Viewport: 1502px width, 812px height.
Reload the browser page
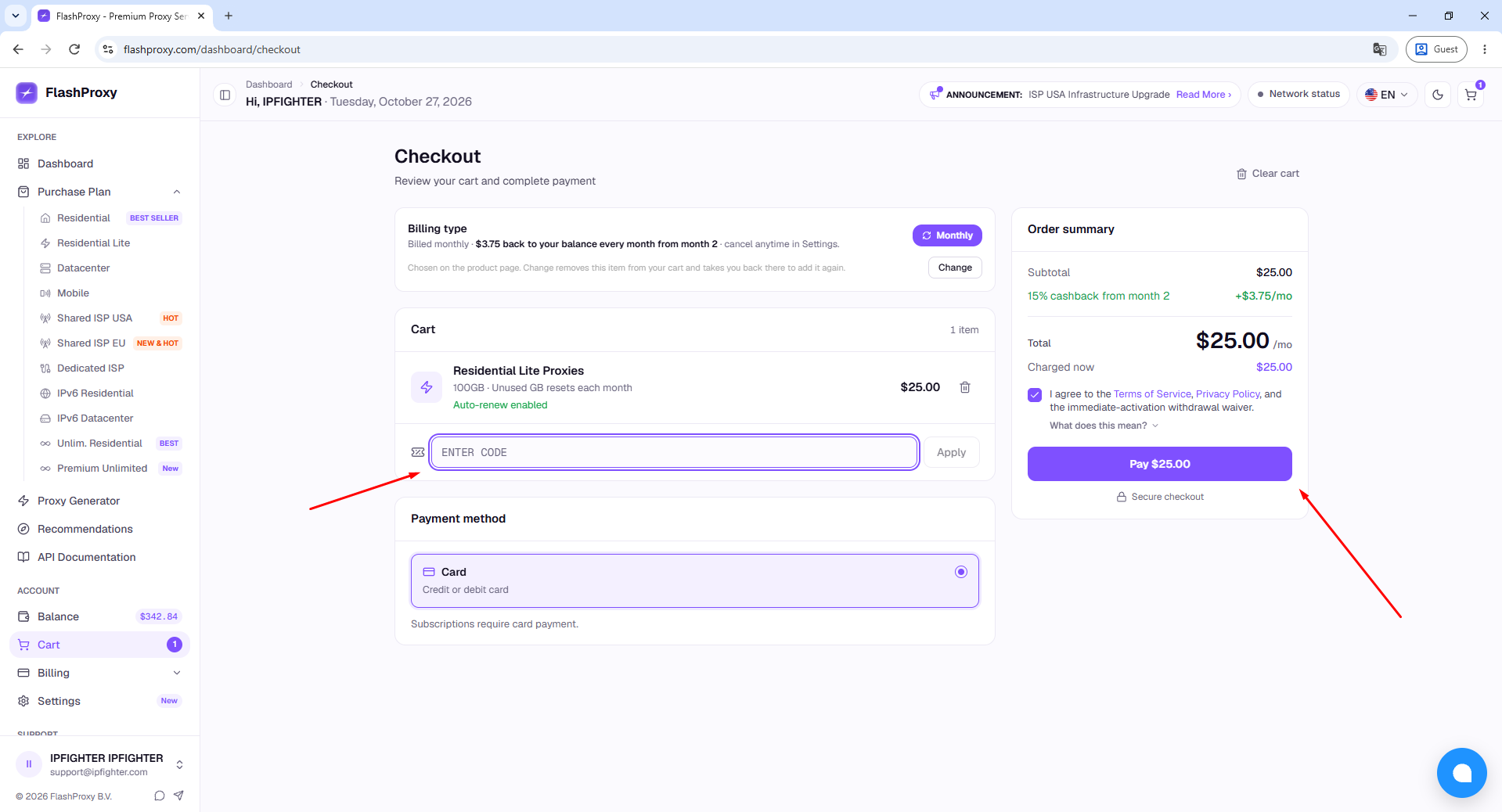74,49
